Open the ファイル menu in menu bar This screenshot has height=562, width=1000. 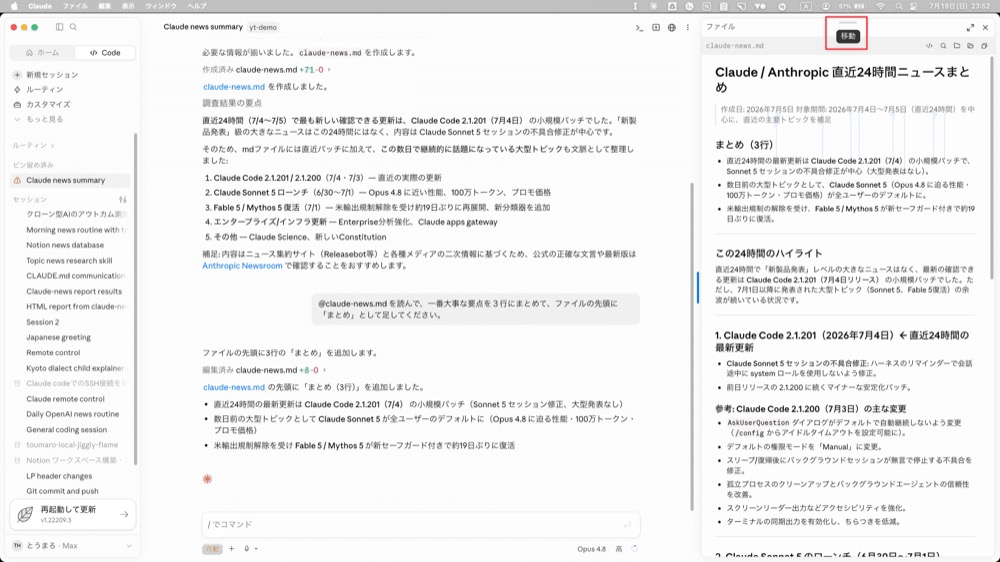pos(75,6)
